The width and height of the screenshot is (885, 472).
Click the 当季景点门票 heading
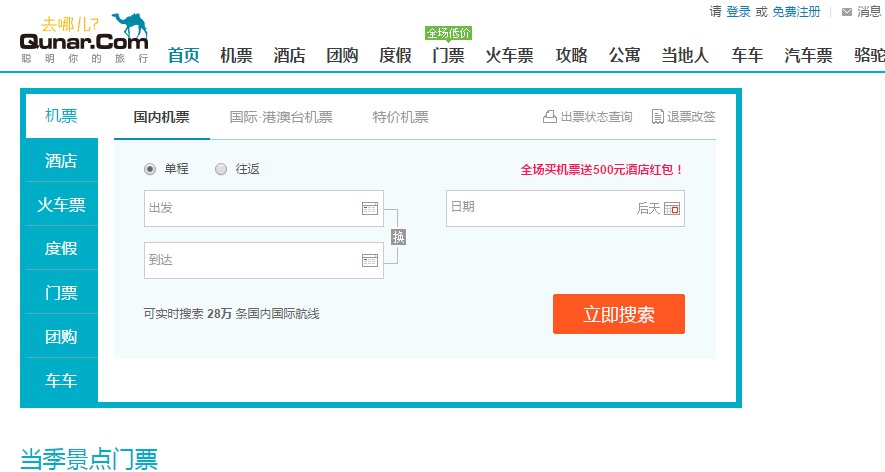89,459
